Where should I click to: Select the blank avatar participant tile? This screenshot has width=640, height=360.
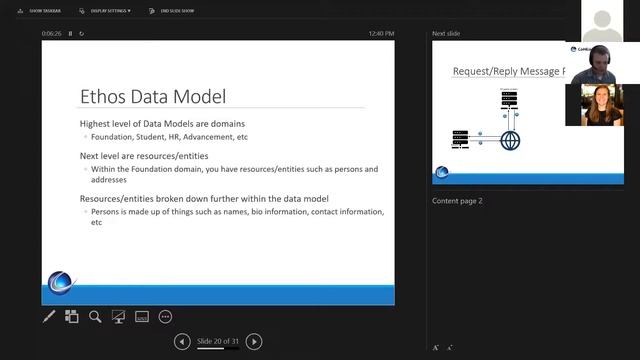(x=602, y=20)
